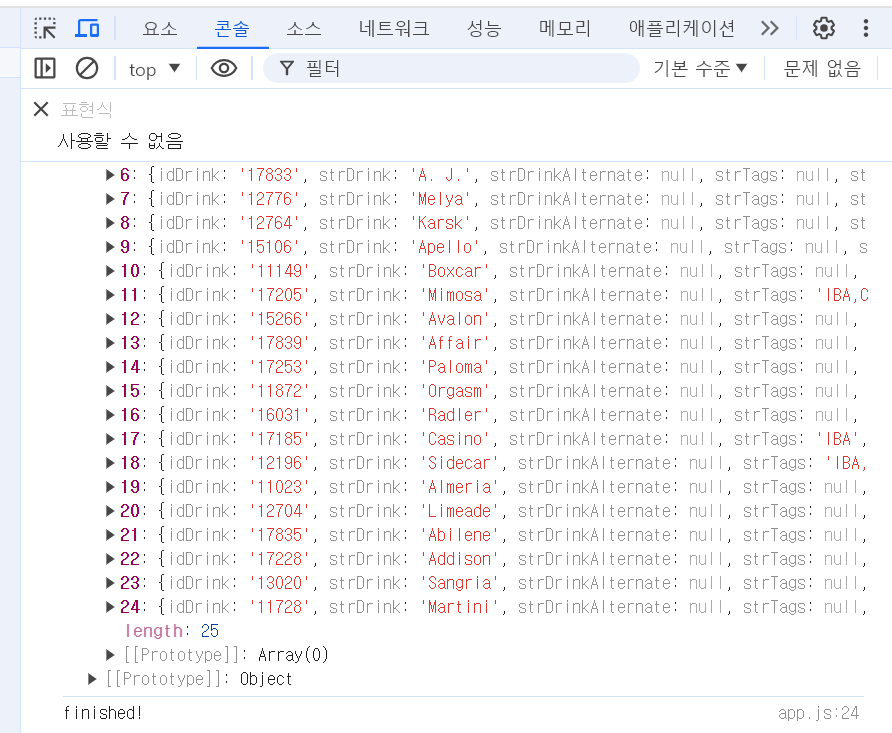
Task: Toggle the console sidebar panel icon
Action: pos(45,69)
